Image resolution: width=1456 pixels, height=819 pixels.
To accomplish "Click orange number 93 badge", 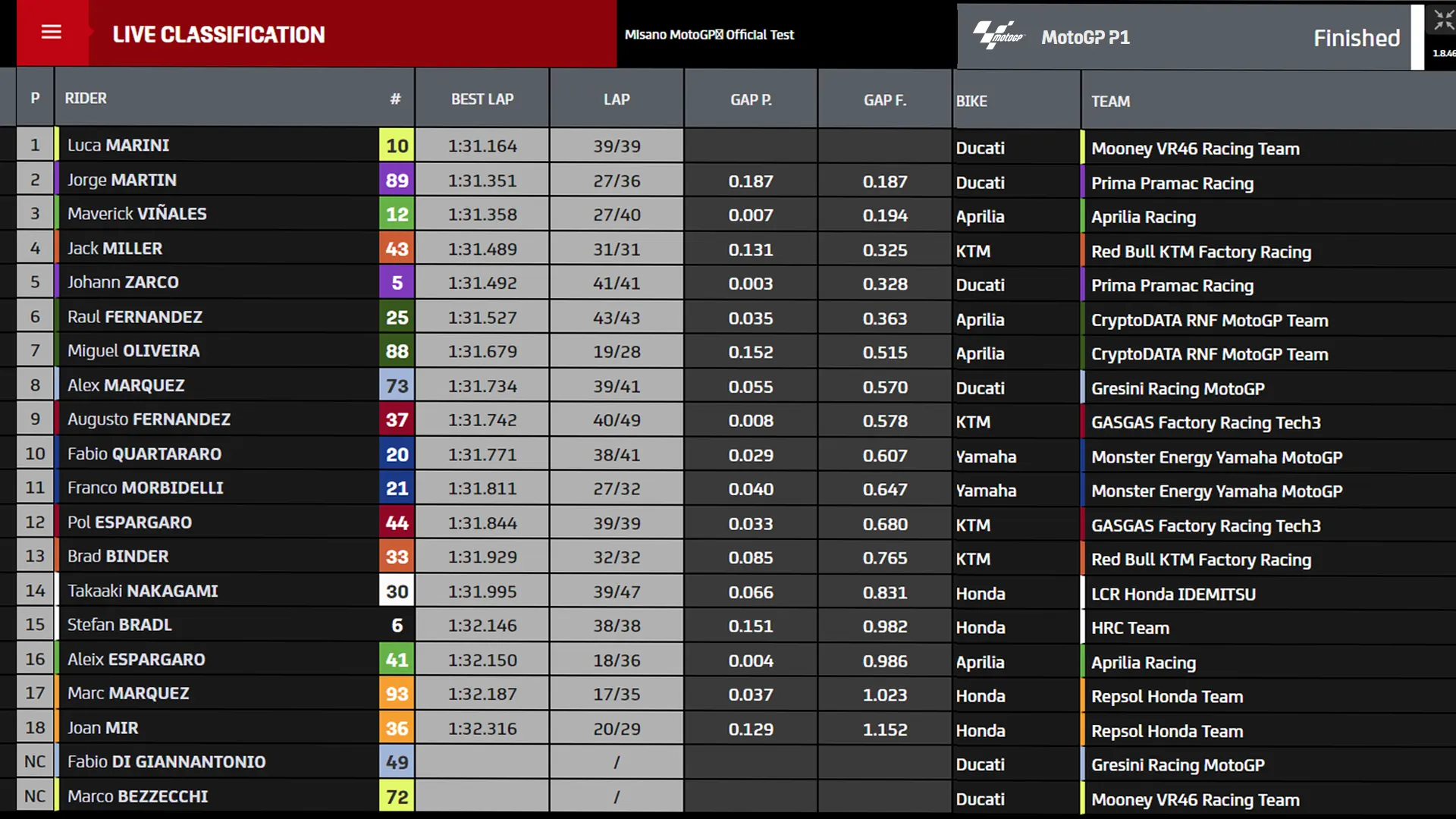I will (397, 694).
